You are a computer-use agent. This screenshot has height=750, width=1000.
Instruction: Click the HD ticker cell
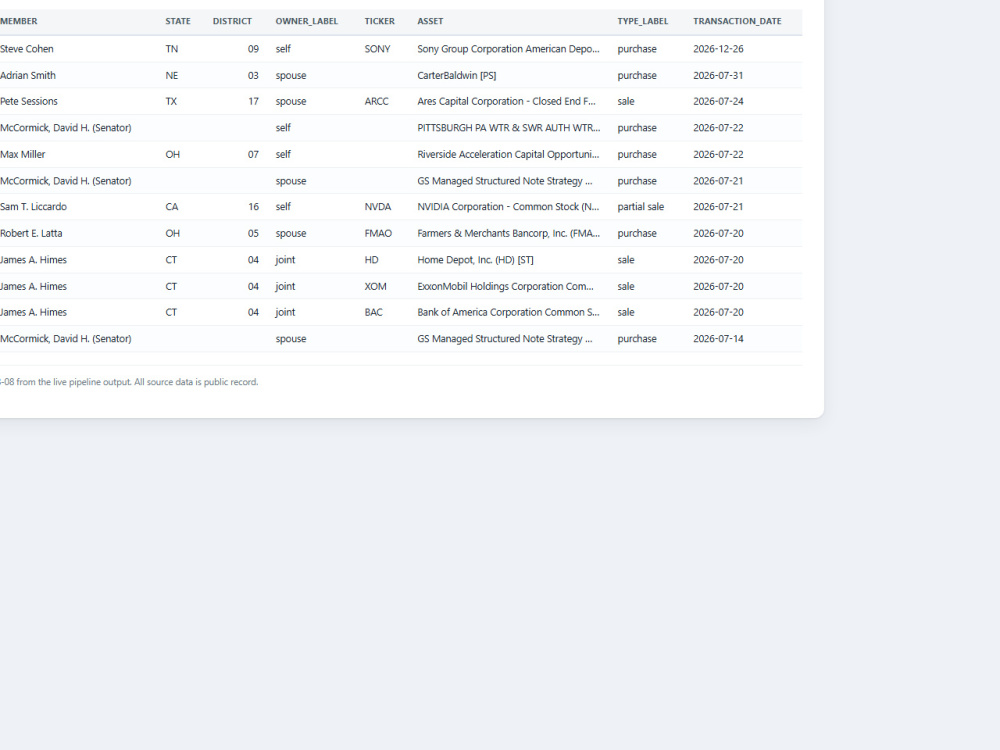[371, 260]
